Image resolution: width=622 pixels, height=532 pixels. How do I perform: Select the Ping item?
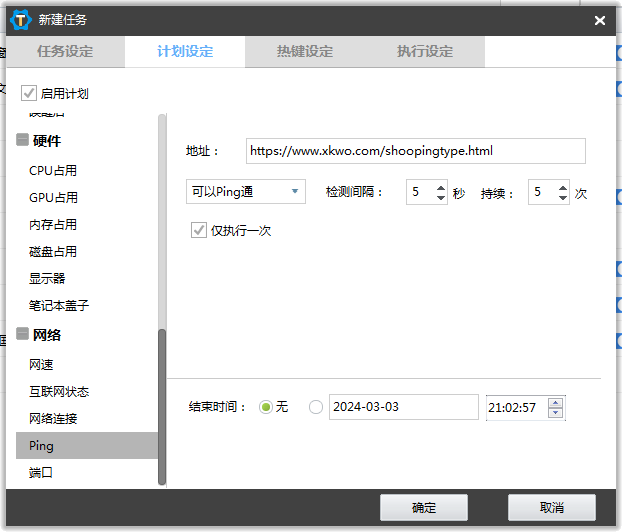coord(87,446)
